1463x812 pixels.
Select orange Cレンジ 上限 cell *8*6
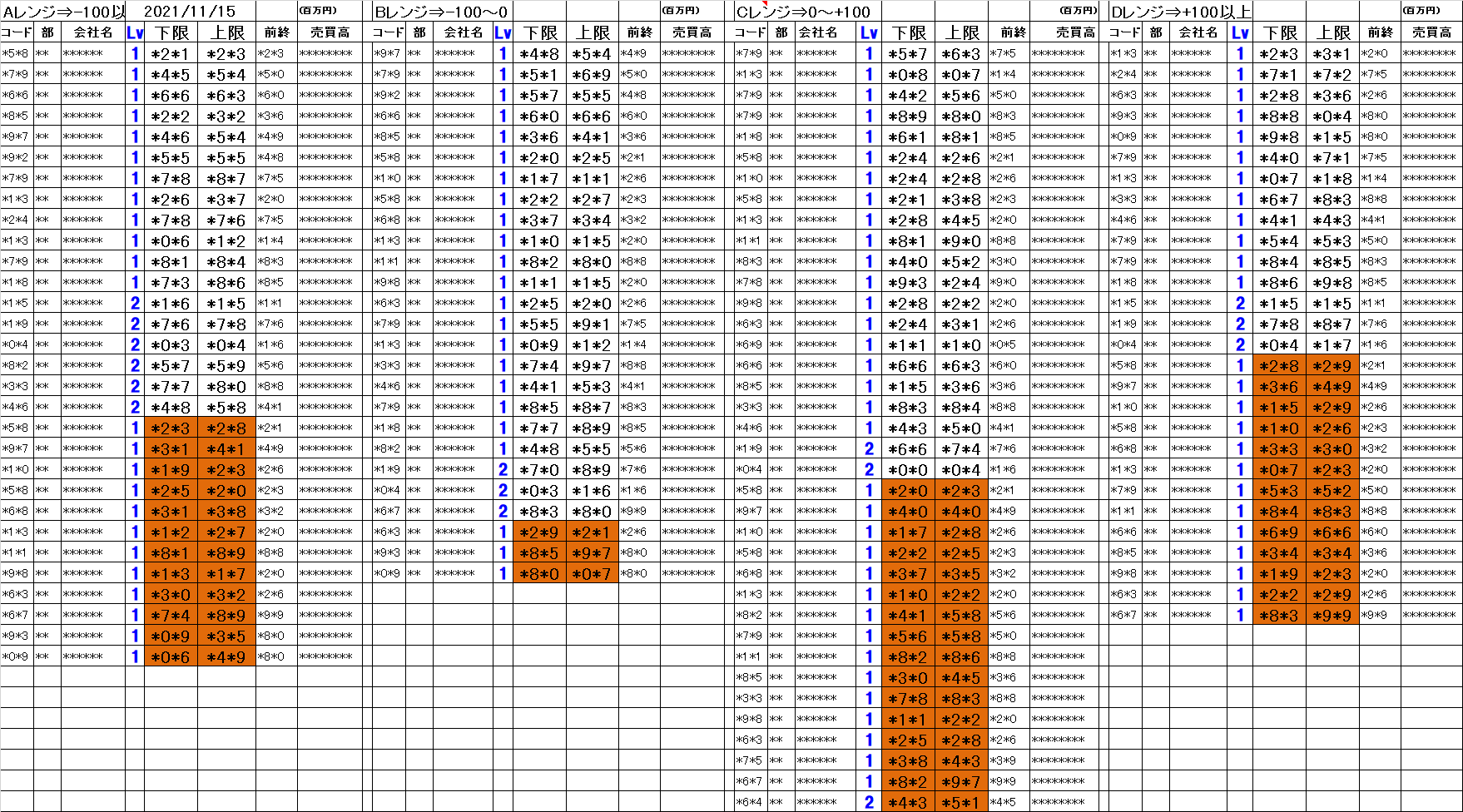(962, 656)
